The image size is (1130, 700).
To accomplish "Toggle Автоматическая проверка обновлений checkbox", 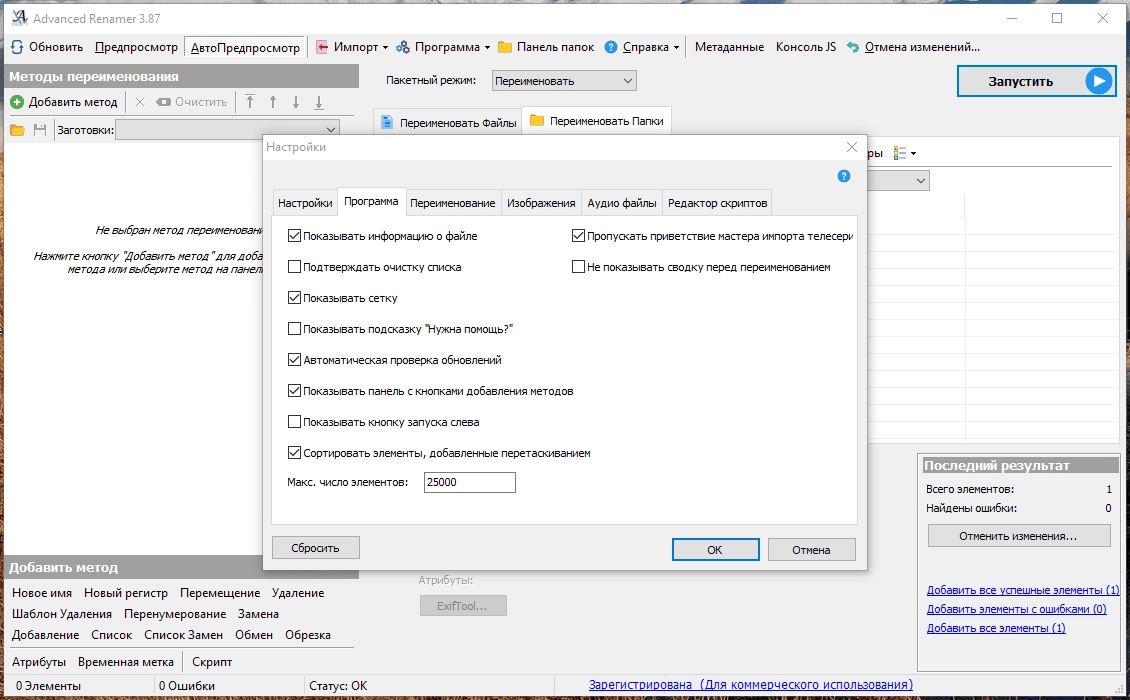I will click(x=294, y=360).
